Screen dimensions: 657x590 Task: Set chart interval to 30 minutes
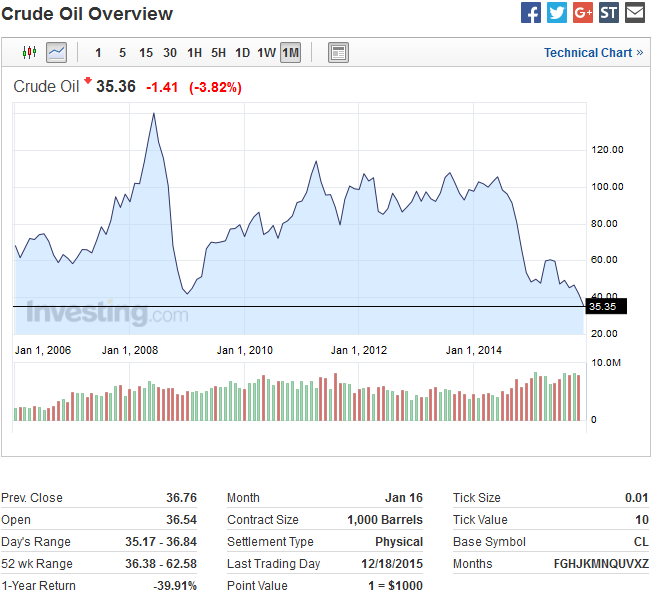(170, 53)
